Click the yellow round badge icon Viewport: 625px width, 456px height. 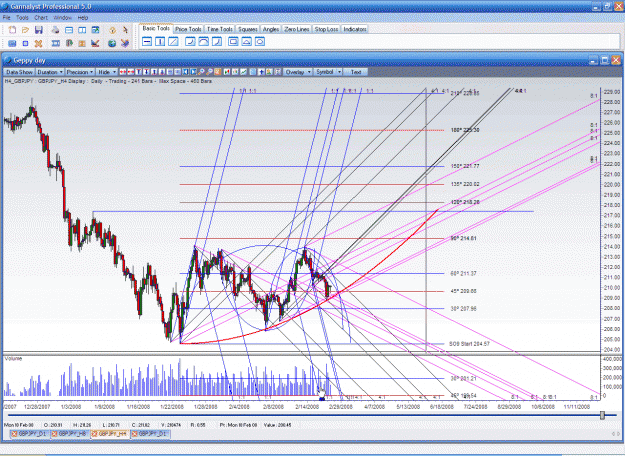pos(112,30)
